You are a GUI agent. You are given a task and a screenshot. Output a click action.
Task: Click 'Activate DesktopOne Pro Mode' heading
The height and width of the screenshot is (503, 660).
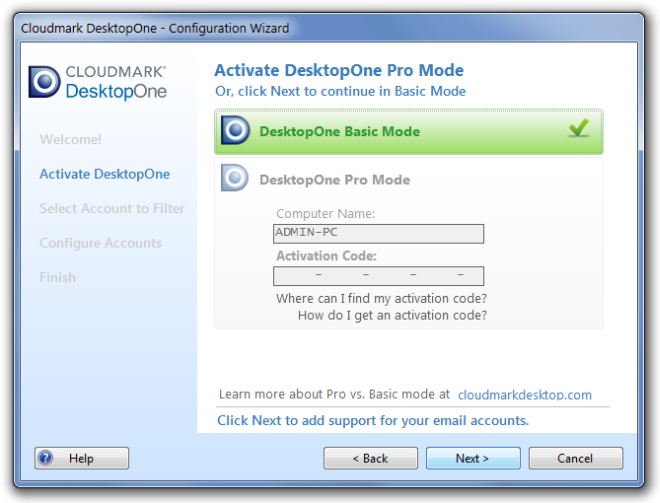click(x=339, y=70)
